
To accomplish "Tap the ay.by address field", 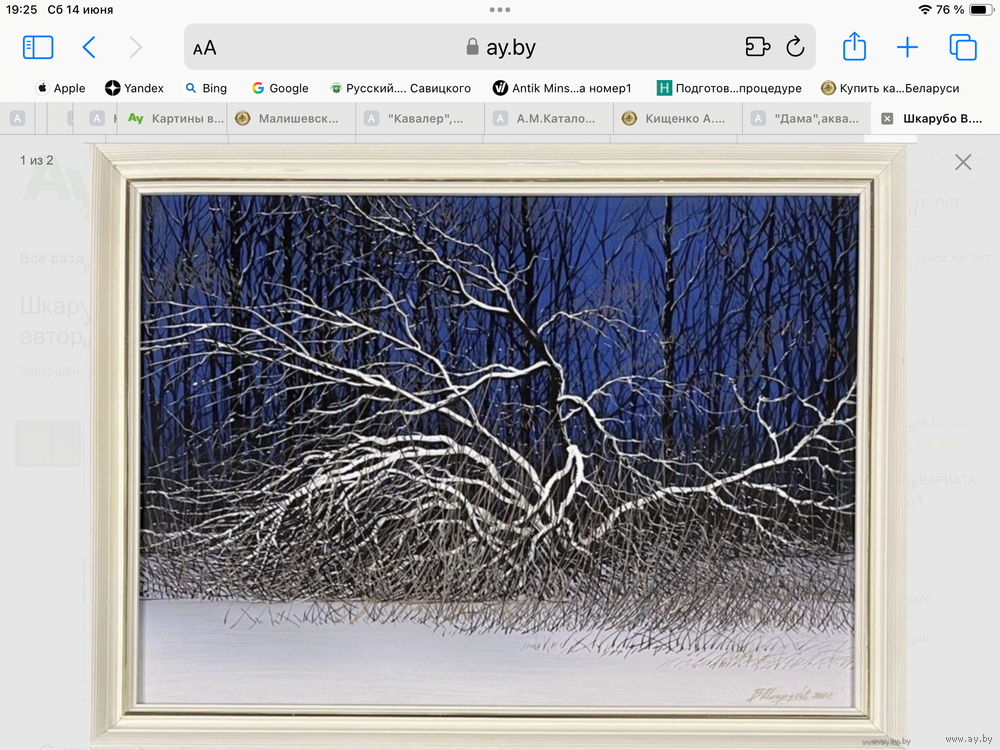I will tap(500, 47).
